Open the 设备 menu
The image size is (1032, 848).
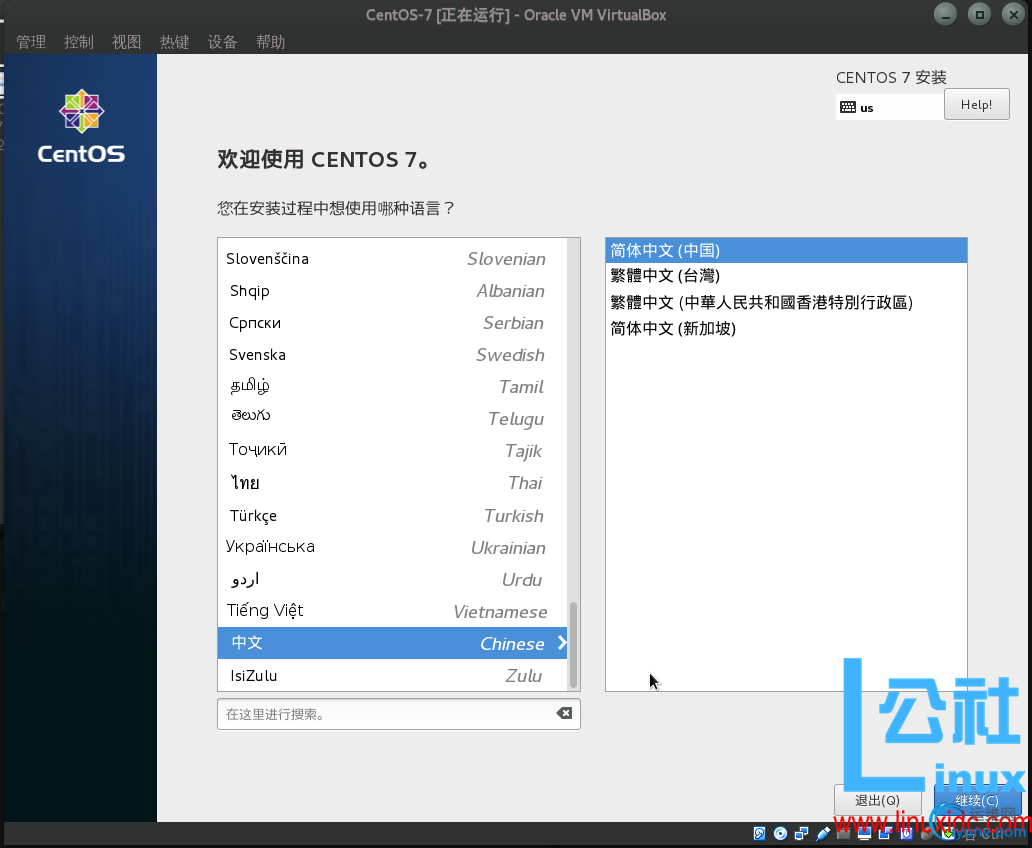[222, 42]
